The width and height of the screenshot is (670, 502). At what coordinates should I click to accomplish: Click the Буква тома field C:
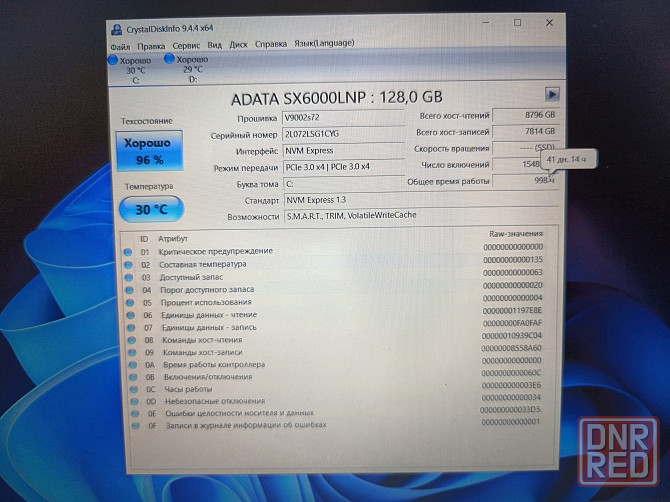click(x=344, y=184)
